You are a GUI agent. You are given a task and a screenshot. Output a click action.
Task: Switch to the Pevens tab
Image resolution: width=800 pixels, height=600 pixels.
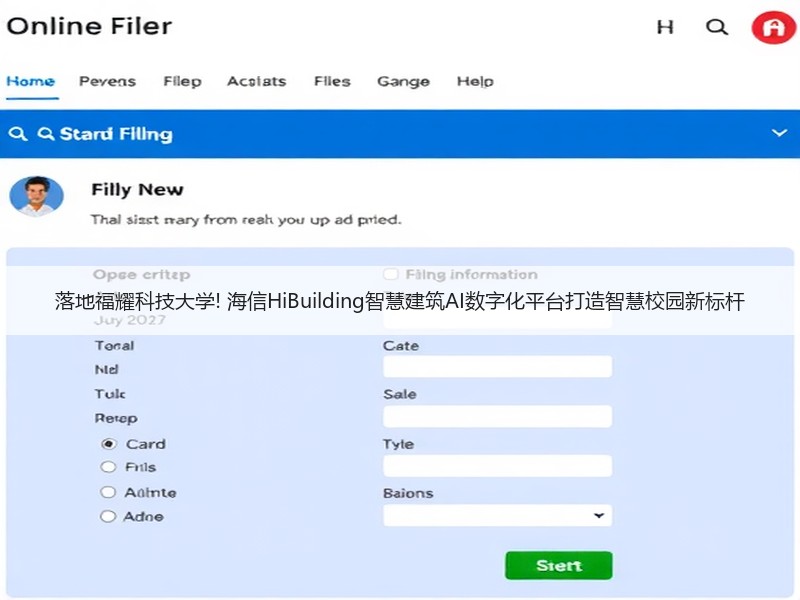click(x=107, y=81)
